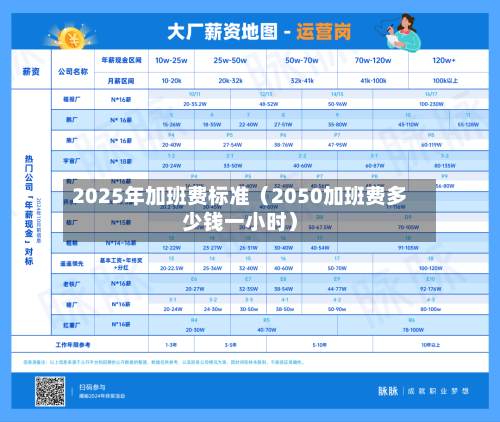The image size is (500, 422).
Task: Click the 27-51W salary cell
Action: pos(283,125)
